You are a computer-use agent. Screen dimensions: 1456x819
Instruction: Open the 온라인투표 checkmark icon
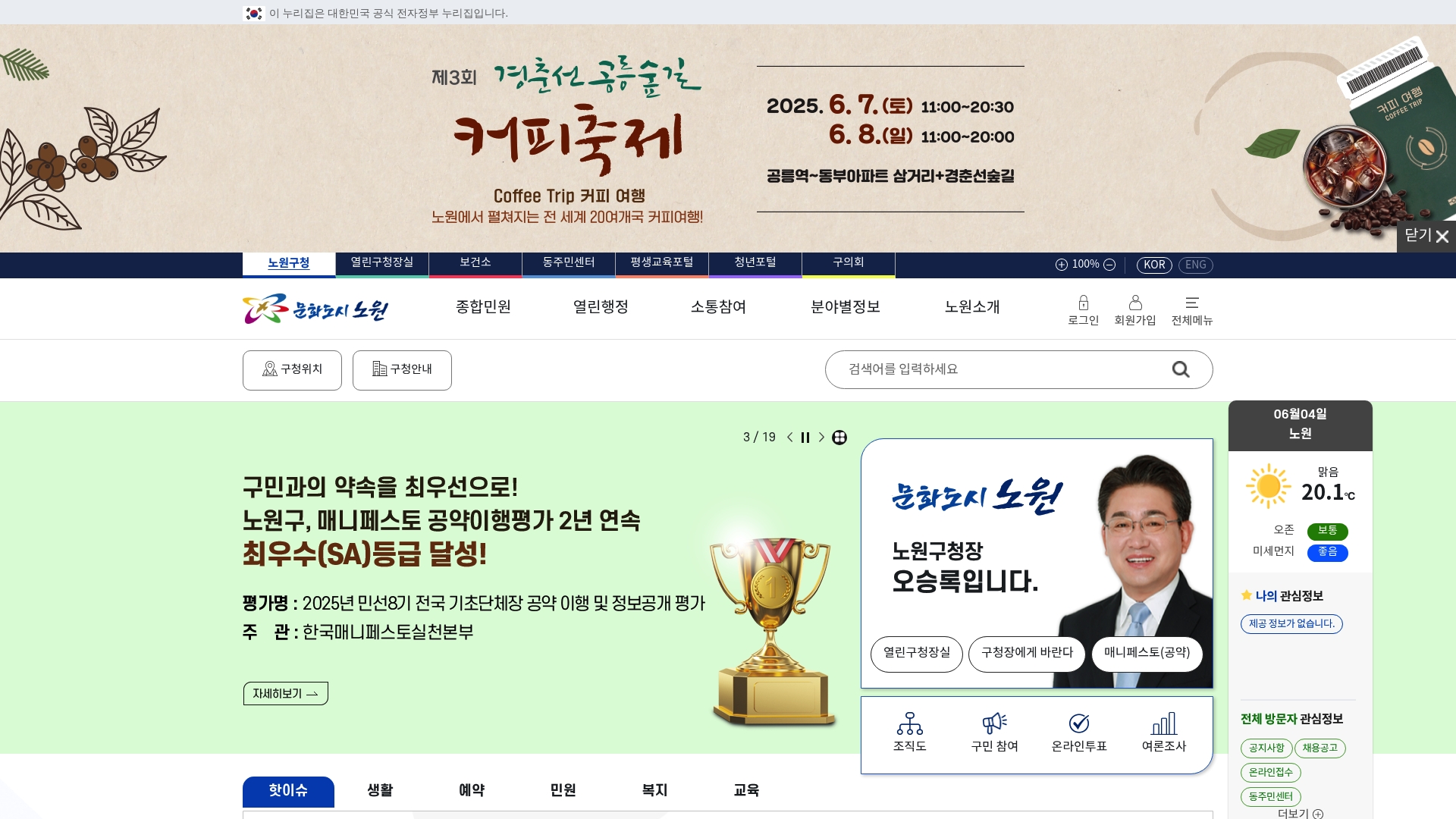[x=1079, y=723]
